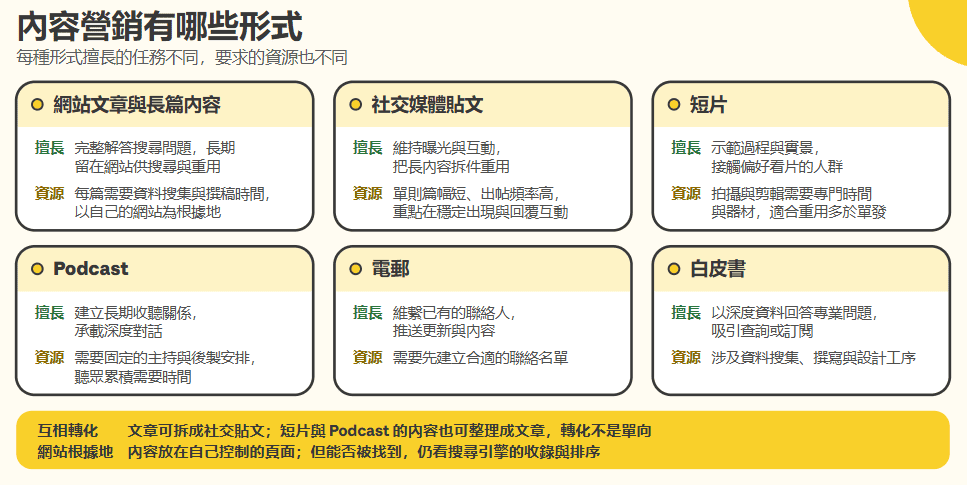Click the line 單則篇幅短、出帖頻率高
Viewport: 967px width, 485px height.
point(473,194)
